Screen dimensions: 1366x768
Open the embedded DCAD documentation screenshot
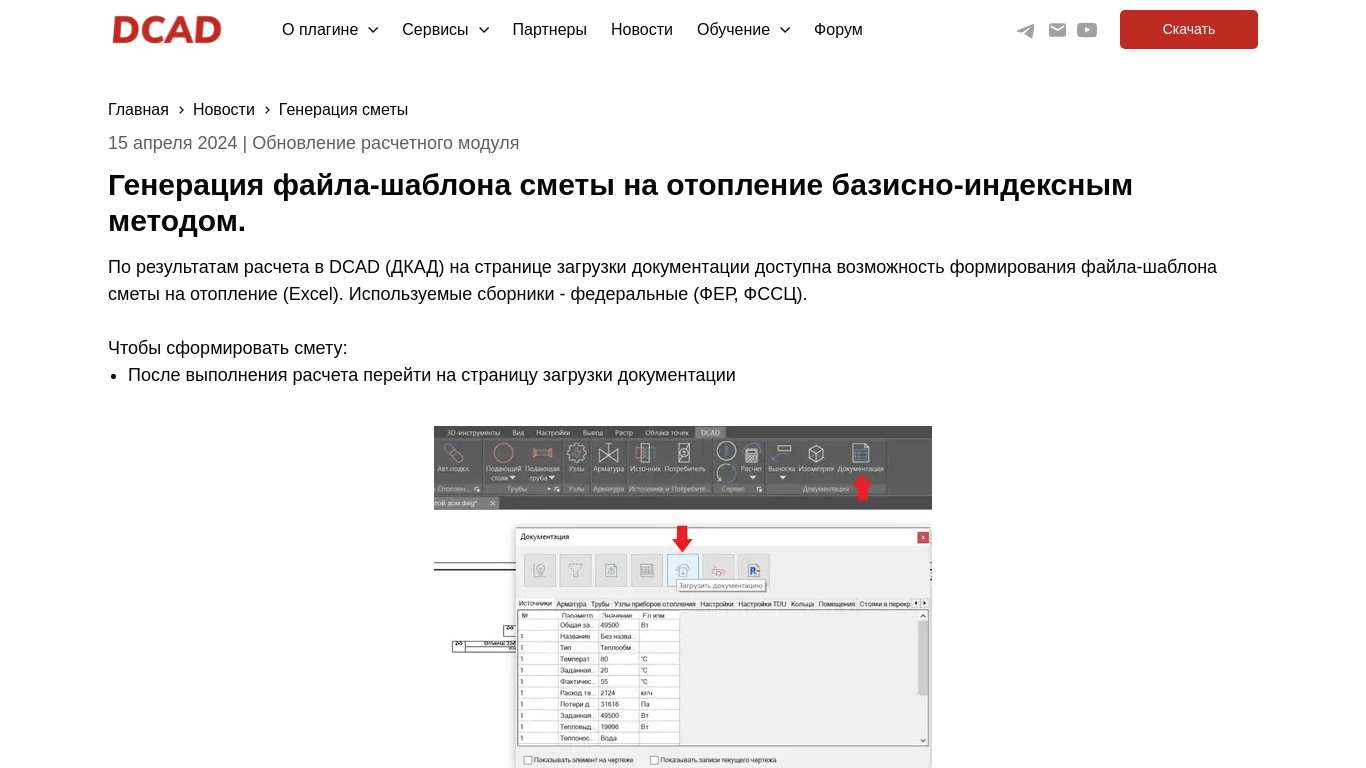click(683, 597)
